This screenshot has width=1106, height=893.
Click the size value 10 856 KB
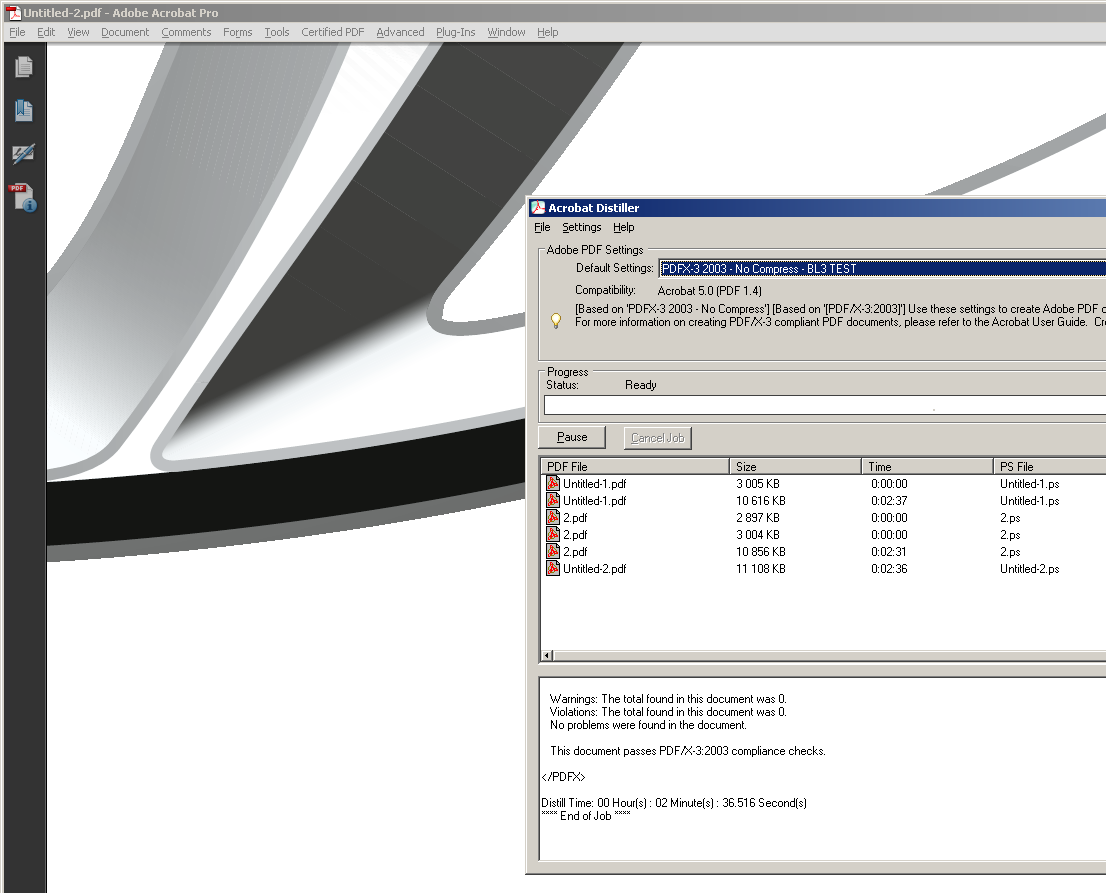760,552
